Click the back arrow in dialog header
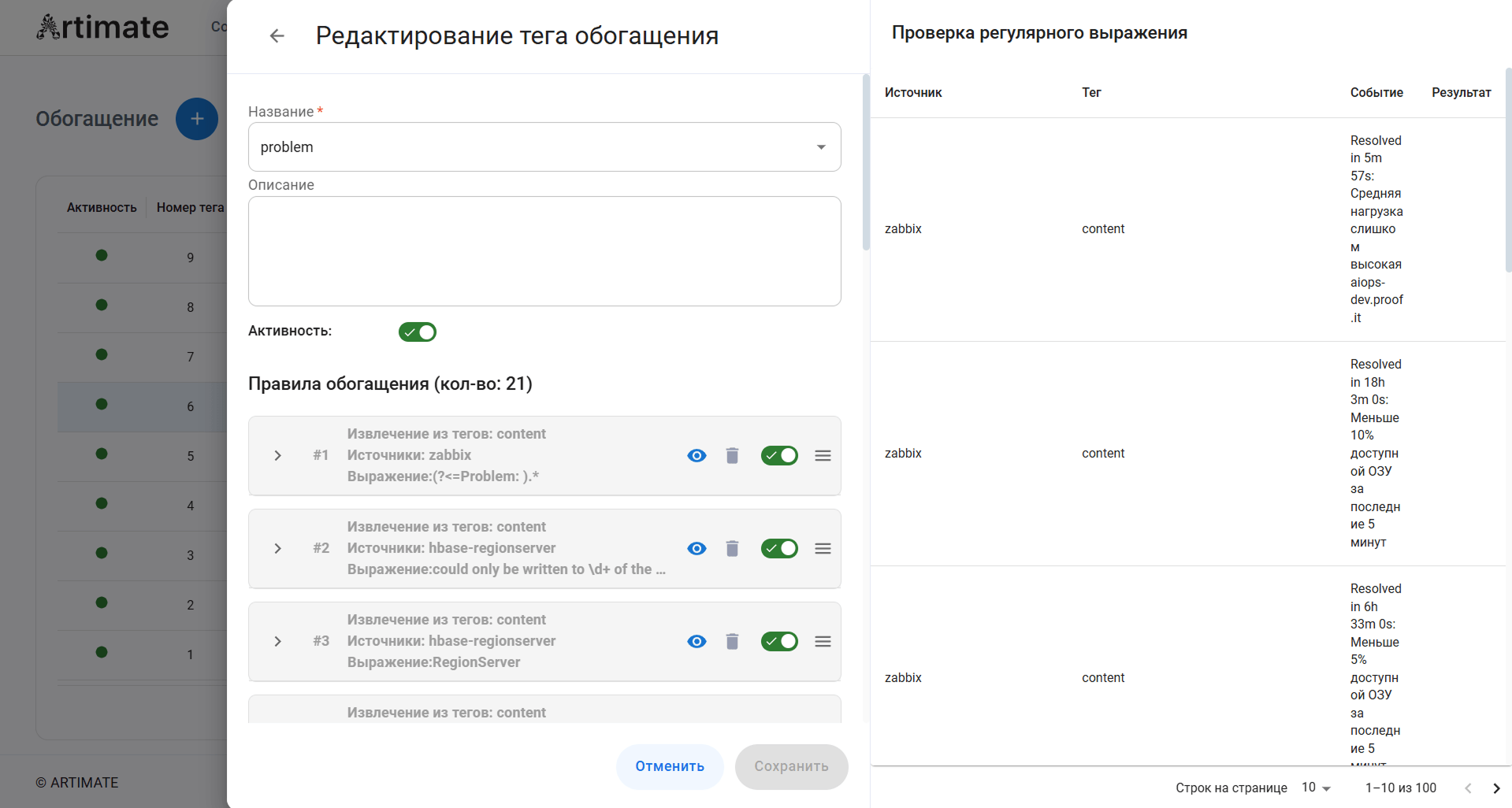The image size is (1512, 808). pyautogui.click(x=277, y=36)
